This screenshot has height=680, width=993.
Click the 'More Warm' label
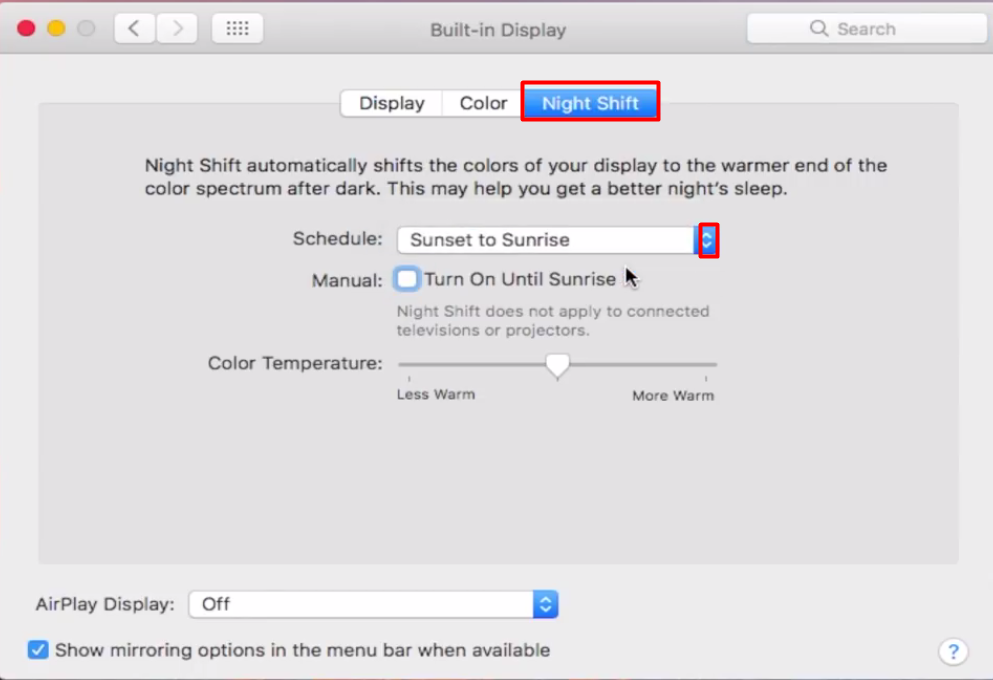[673, 396]
